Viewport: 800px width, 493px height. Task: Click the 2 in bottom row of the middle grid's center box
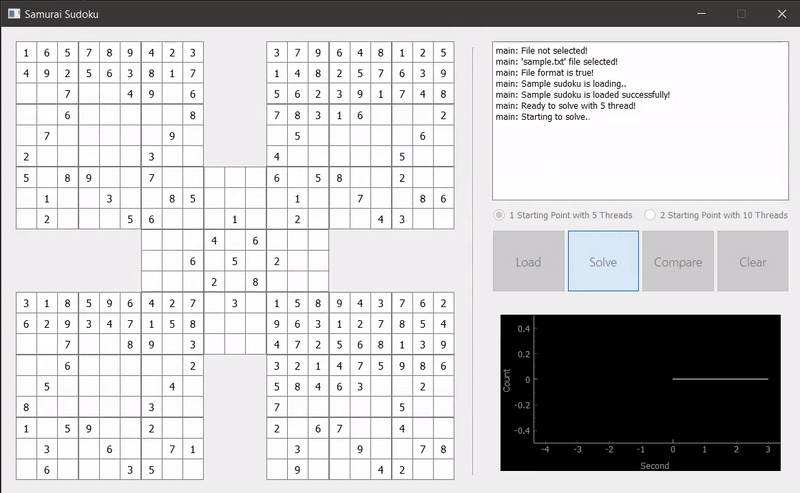(214, 282)
